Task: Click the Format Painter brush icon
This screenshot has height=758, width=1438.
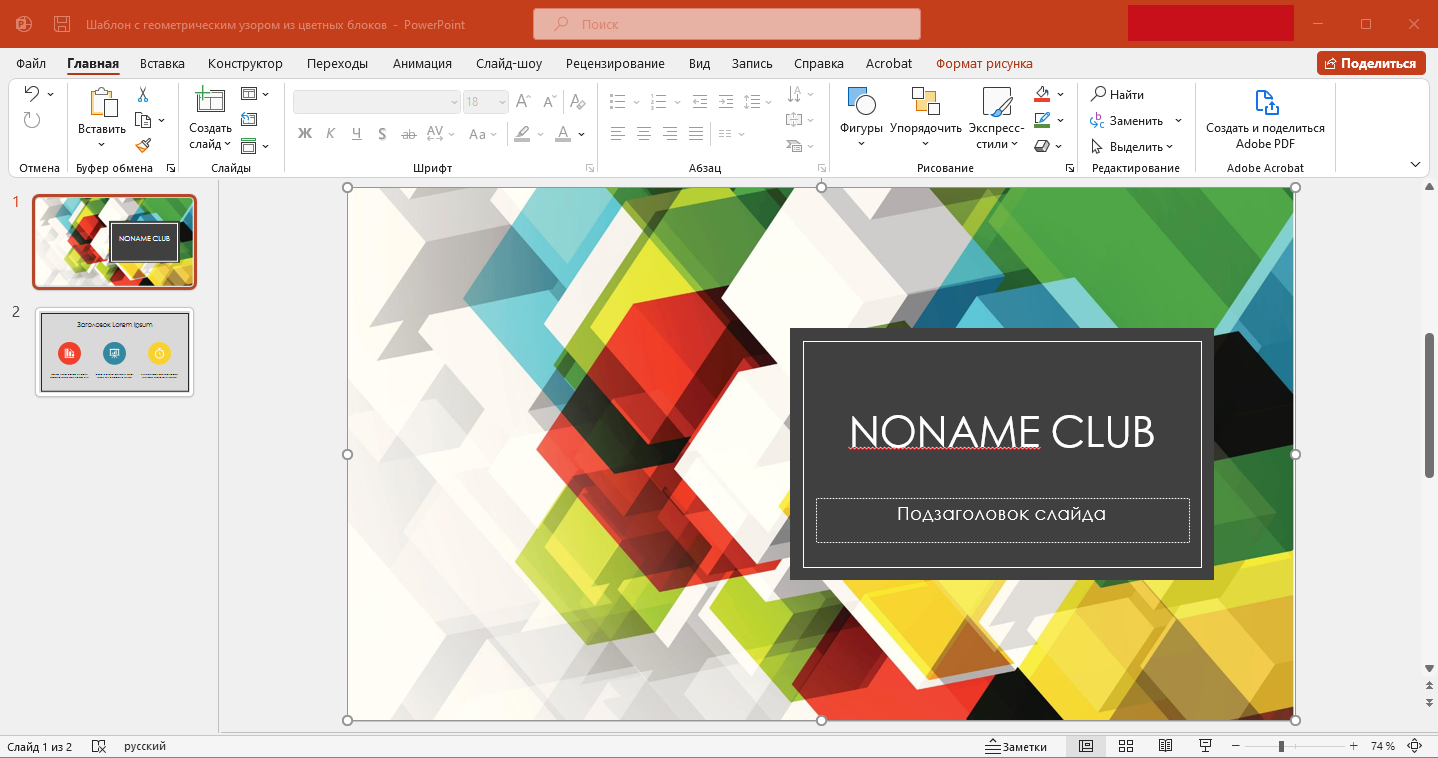Action: tap(143, 146)
